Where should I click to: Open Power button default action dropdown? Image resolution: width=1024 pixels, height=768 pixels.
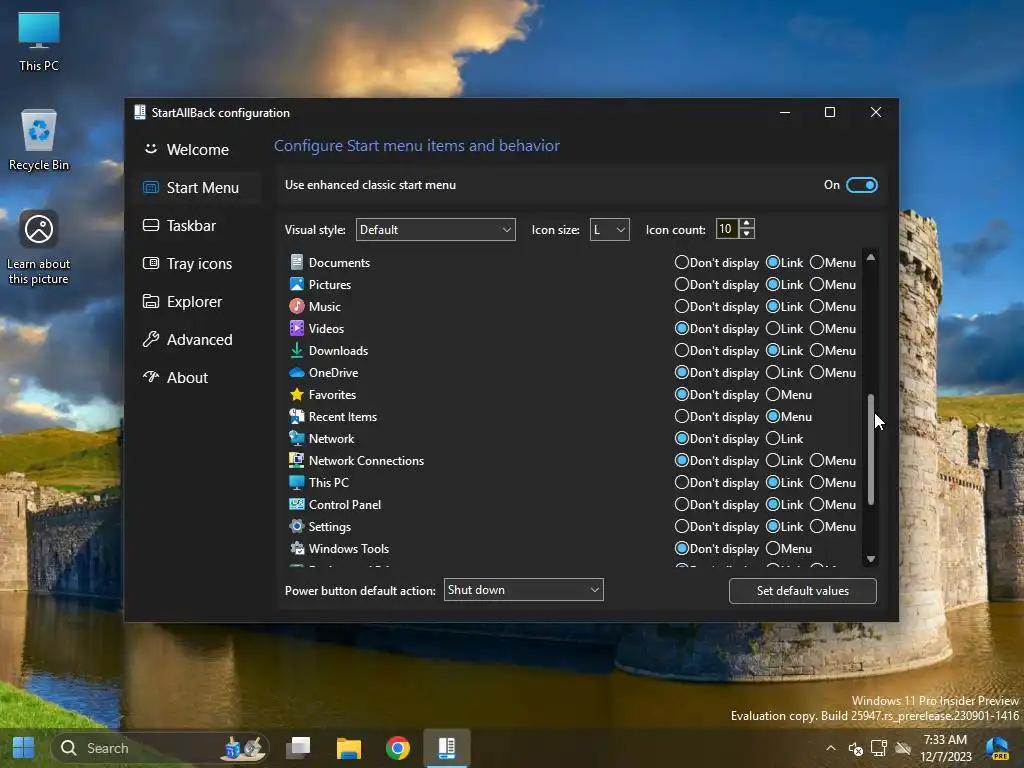[523, 590]
